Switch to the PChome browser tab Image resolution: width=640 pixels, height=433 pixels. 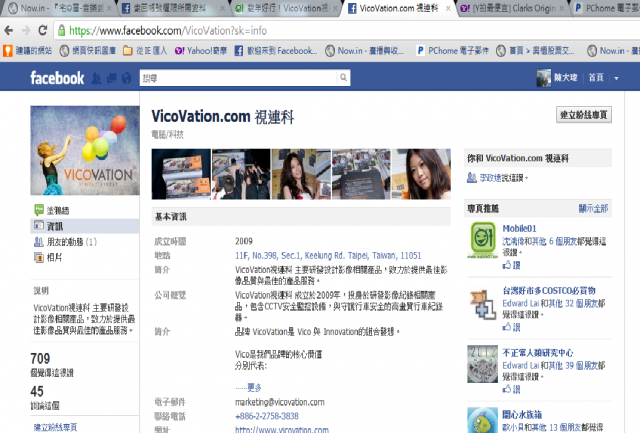pyautogui.click(x=607, y=8)
